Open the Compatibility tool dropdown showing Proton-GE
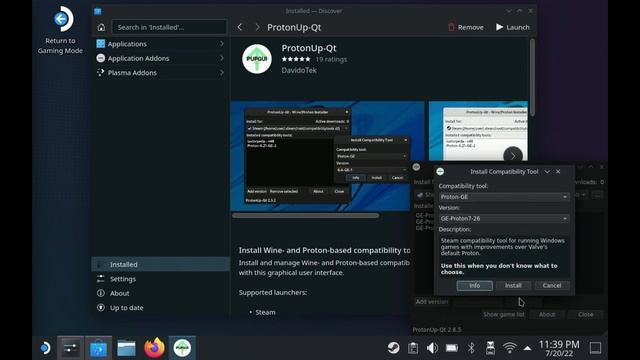 504,197
